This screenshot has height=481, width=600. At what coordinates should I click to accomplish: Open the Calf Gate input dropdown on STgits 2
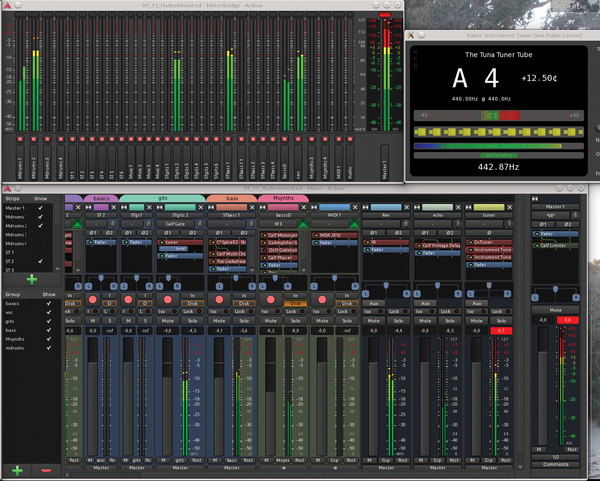tap(175, 224)
